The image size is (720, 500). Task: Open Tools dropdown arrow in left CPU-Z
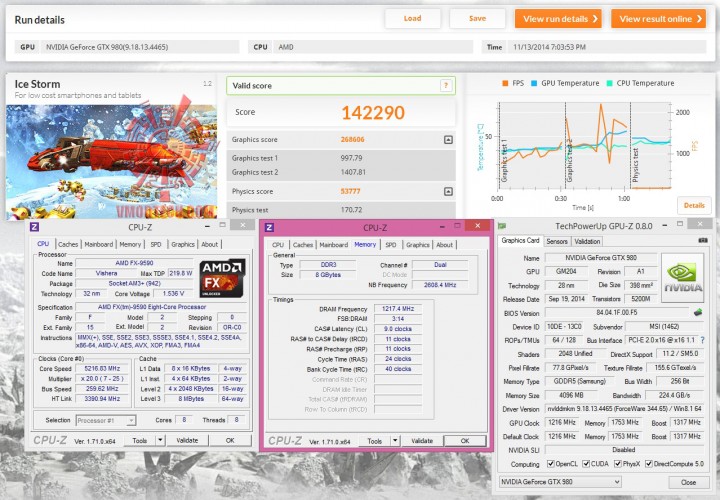(x=160, y=440)
